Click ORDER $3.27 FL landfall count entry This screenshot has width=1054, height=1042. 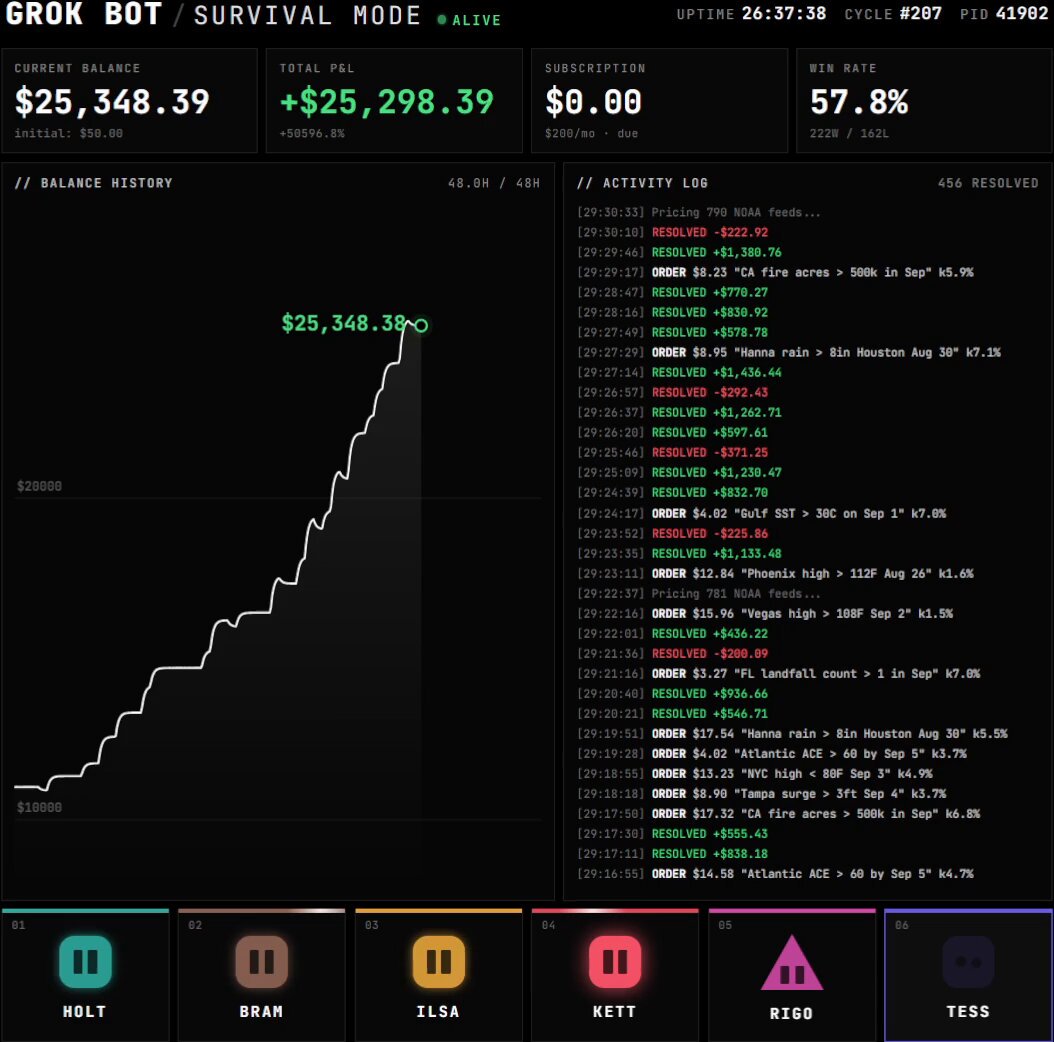[x=778, y=674]
